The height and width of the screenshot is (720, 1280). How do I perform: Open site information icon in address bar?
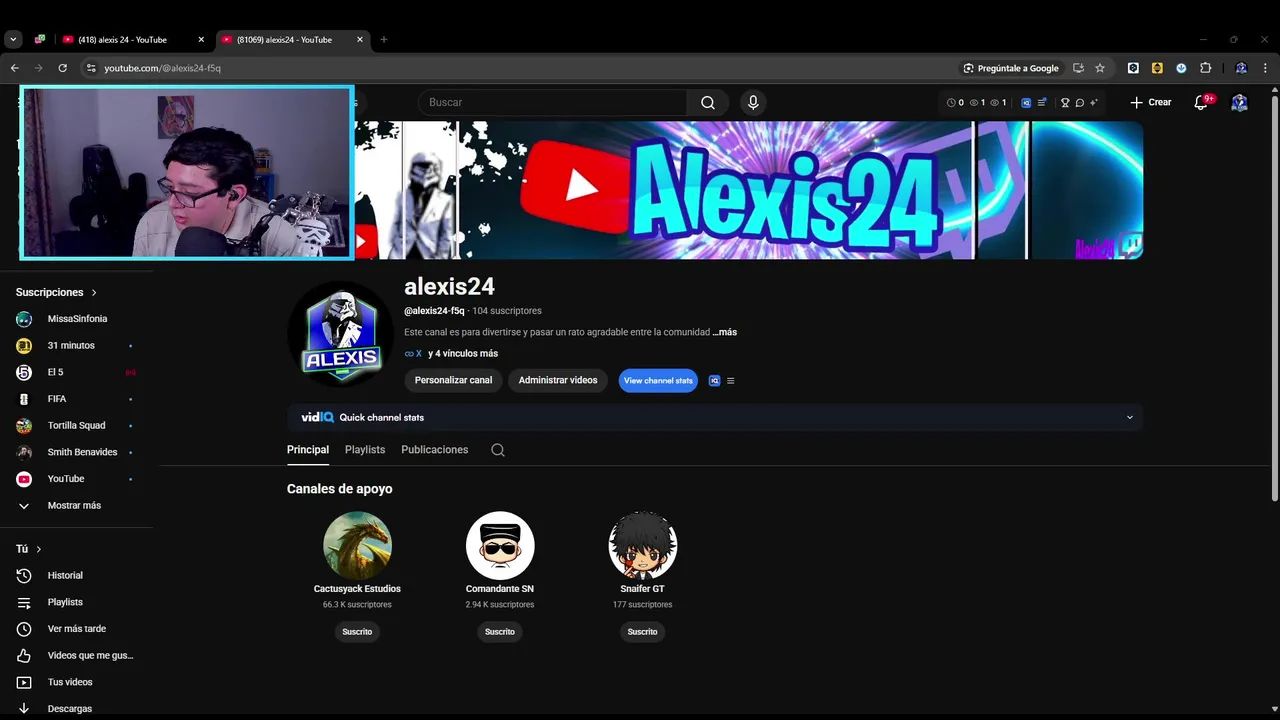coord(90,68)
